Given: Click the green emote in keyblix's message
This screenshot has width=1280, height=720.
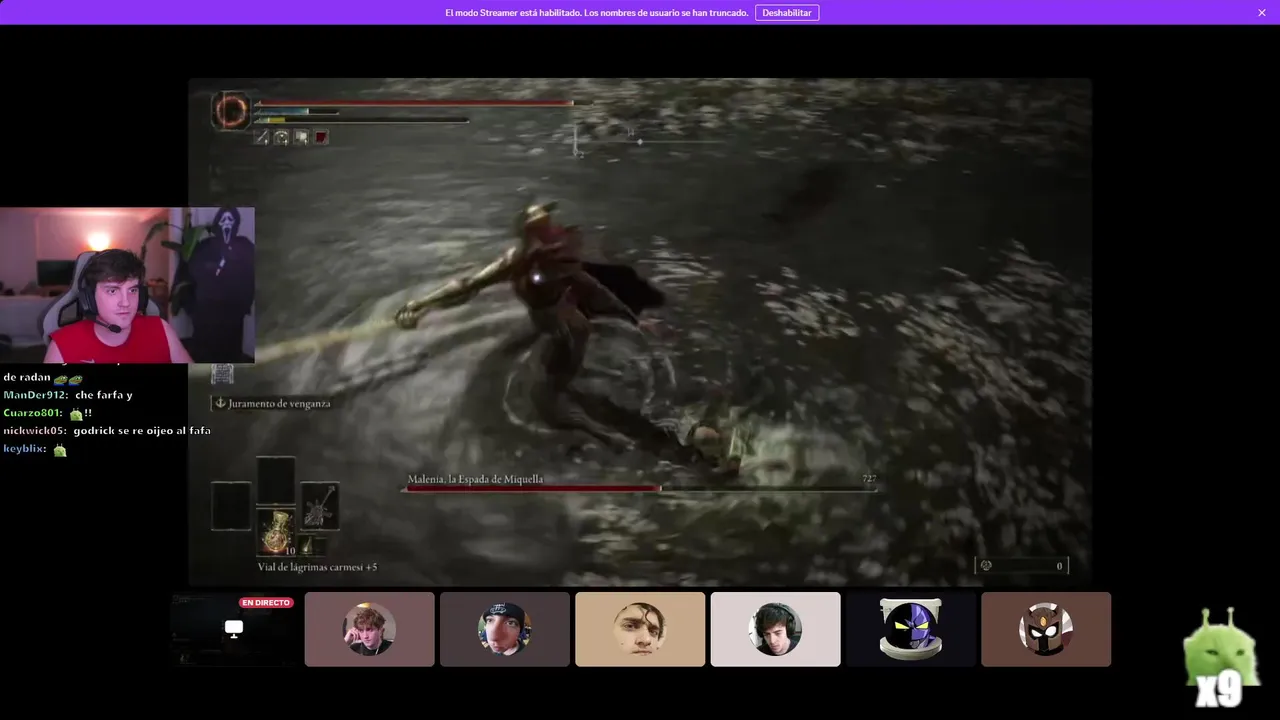Looking at the screenshot, I should [60, 450].
